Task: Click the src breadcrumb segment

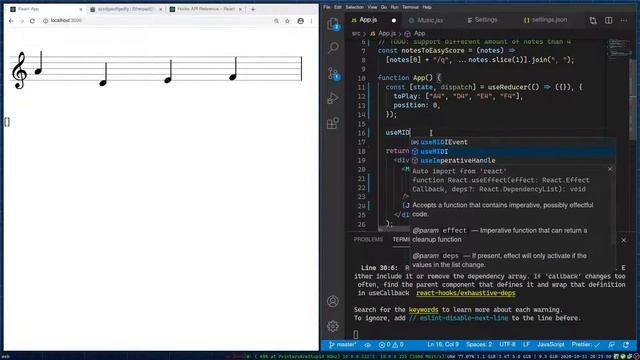Action: 356,34
